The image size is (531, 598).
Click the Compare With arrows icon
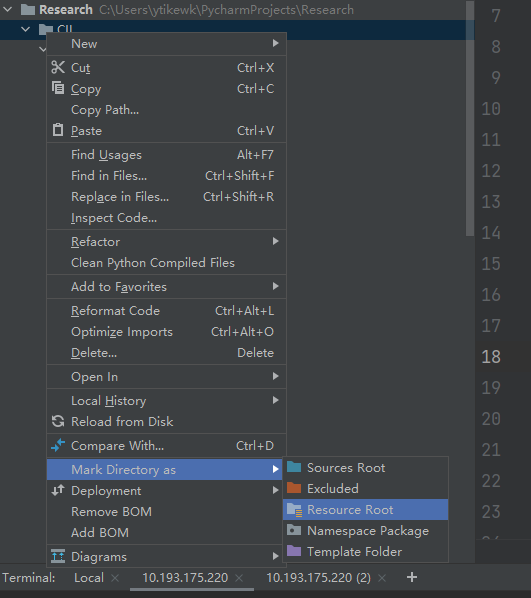pos(58,445)
